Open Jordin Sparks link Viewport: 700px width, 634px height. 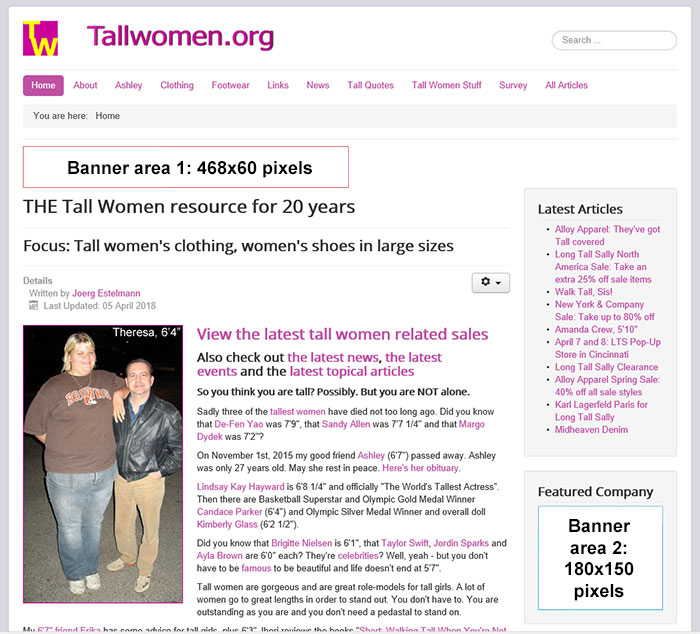461,543
